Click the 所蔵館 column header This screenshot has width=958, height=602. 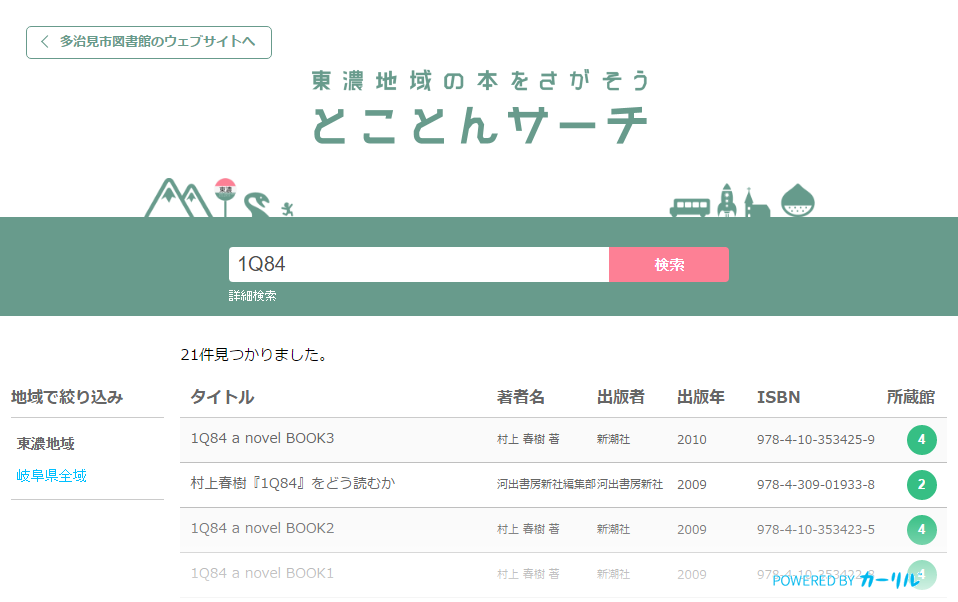click(911, 397)
